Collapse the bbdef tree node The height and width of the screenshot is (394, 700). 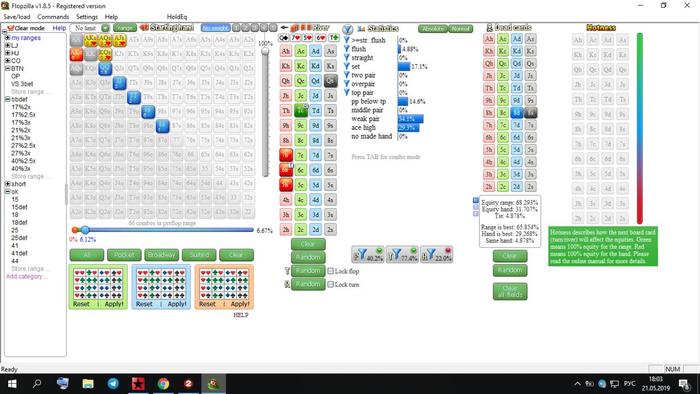click(8, 99)
